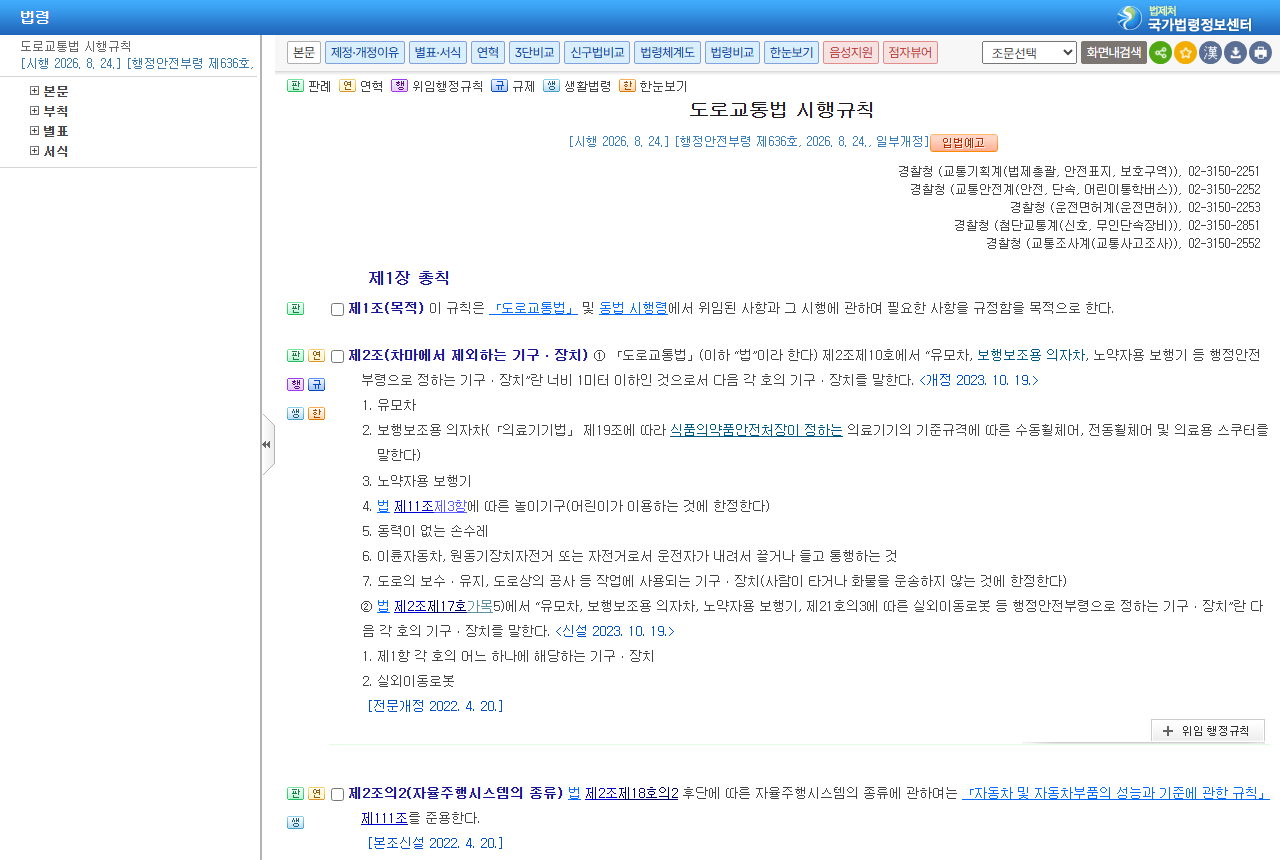Download the law file via download icon
1280x860 pixels.
pos(1235,52)
